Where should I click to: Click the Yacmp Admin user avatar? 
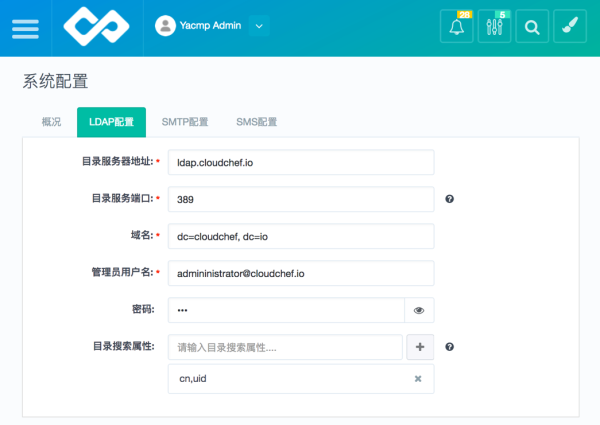165,26
